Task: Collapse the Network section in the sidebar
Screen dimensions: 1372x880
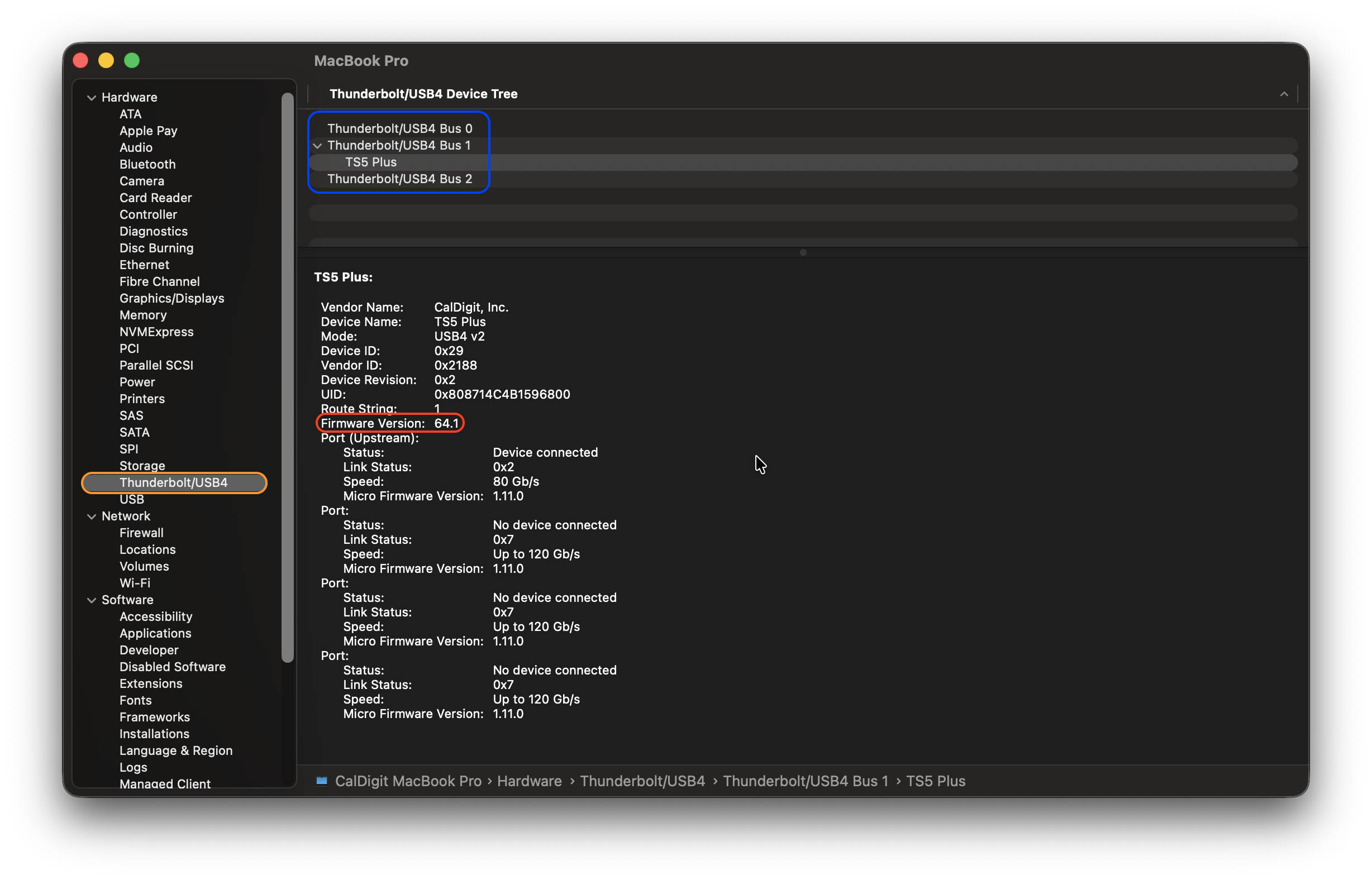Action: pyautogui.click(x=92, y=516)
